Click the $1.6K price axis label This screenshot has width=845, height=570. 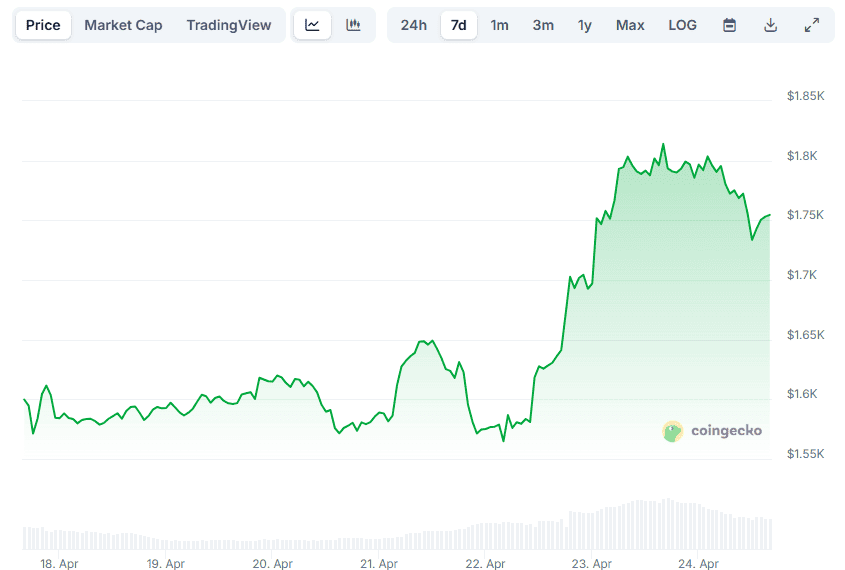pyautogui.click(x=802, y=394)
